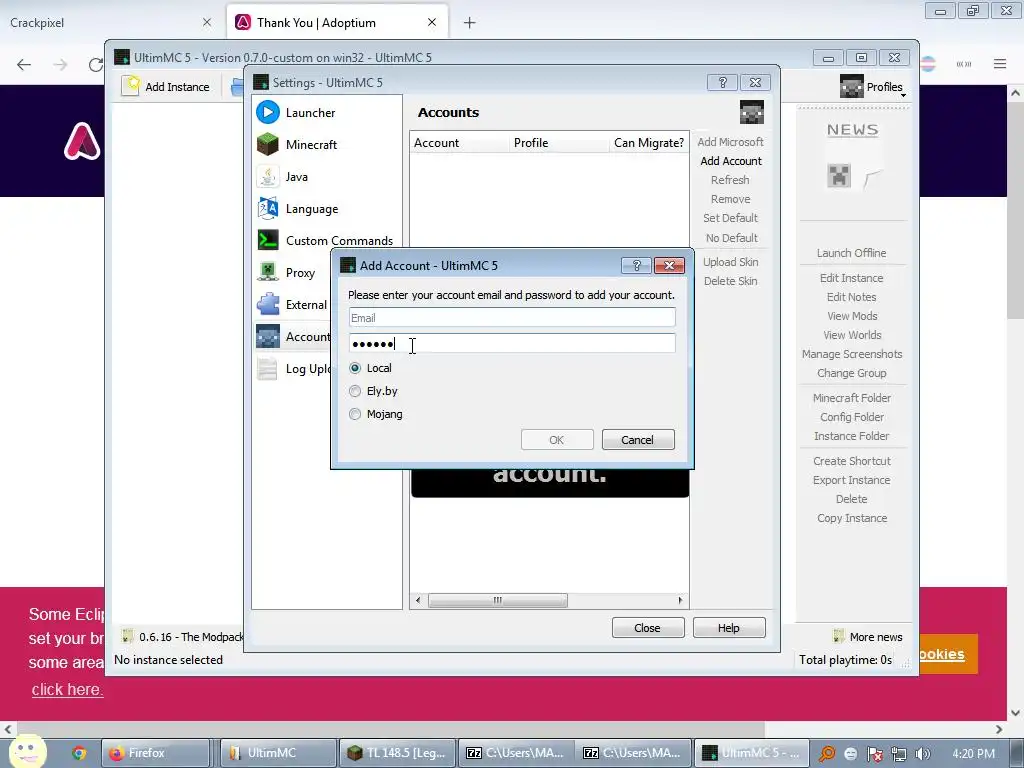Click accounts list scroll right arrow

(x=680, y=600)
